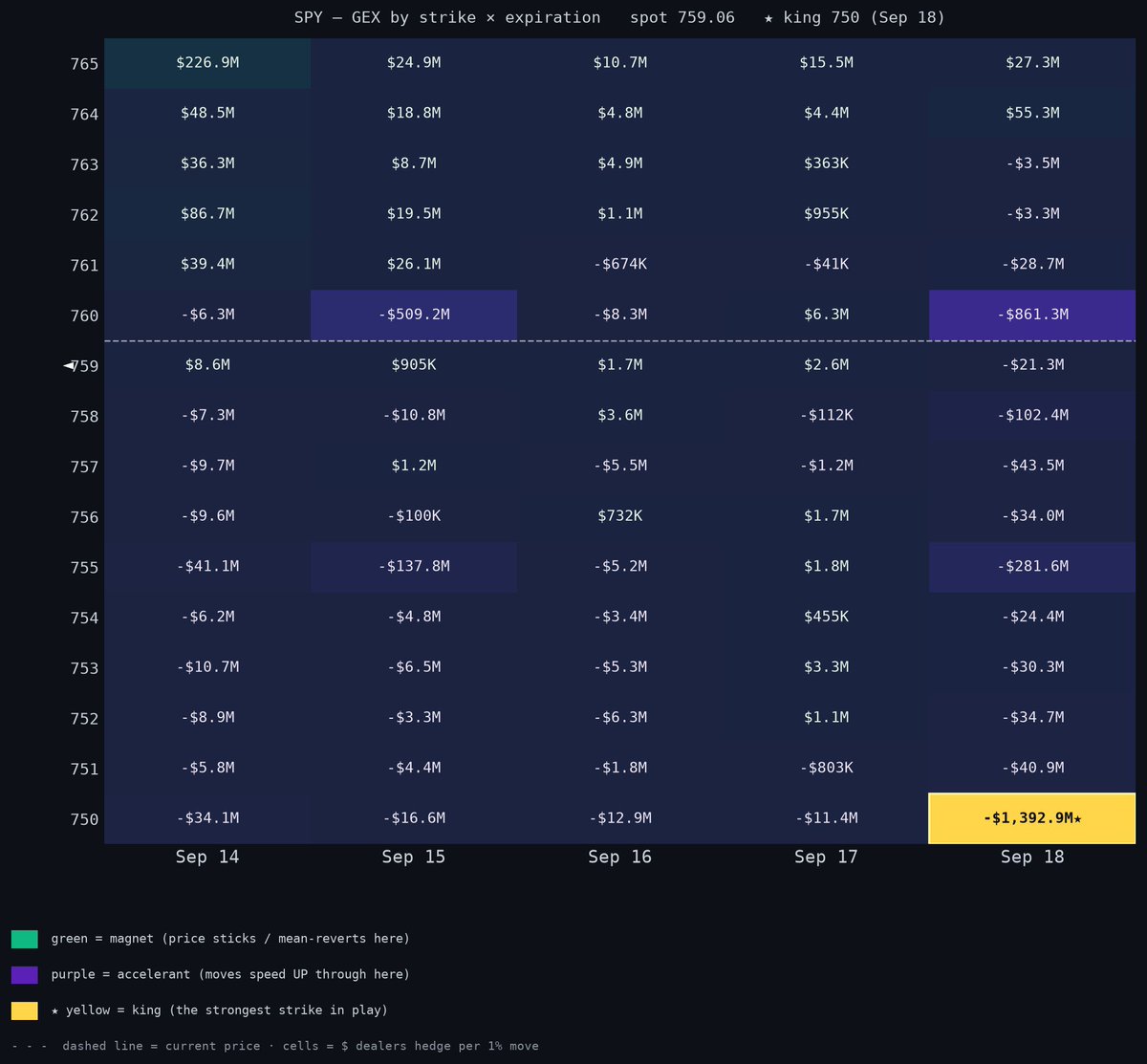Click the $10.7M cell for Sep 16
This screenshot has height=1064, width=1147.
click(619, 63)
